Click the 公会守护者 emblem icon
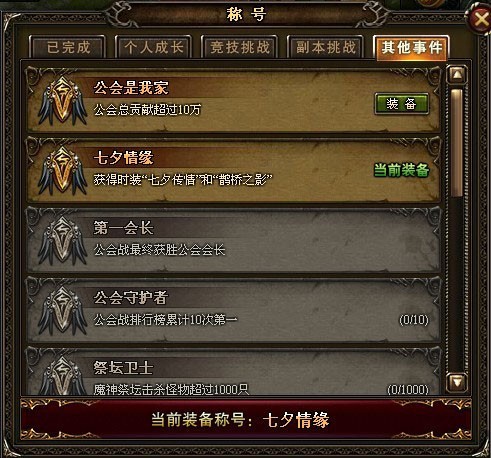Screen dimensions: 491x458 click(62, 311)
